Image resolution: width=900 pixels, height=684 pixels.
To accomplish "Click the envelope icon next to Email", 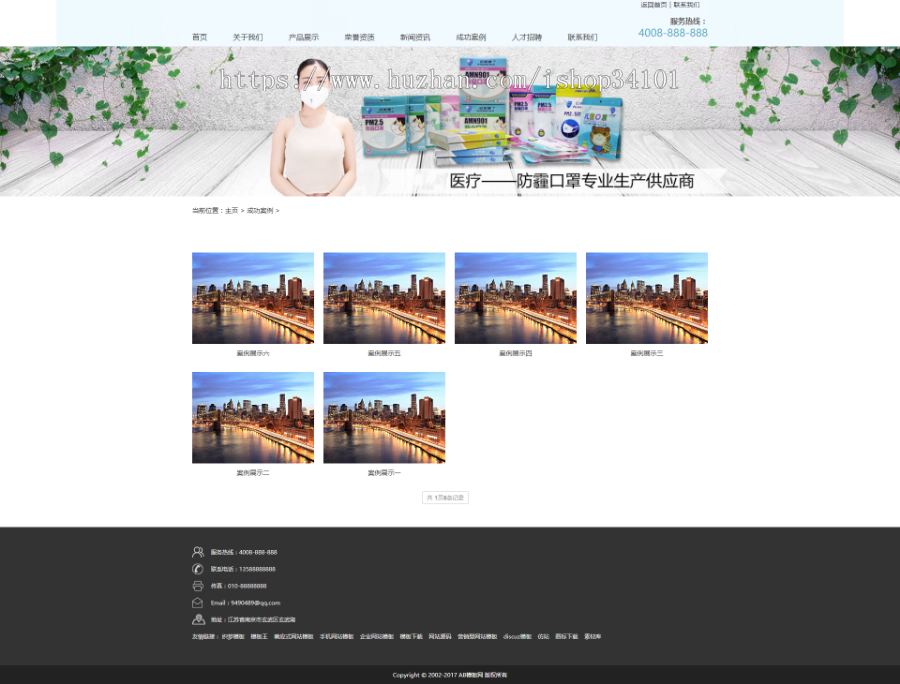I will [x=197, y=603].
